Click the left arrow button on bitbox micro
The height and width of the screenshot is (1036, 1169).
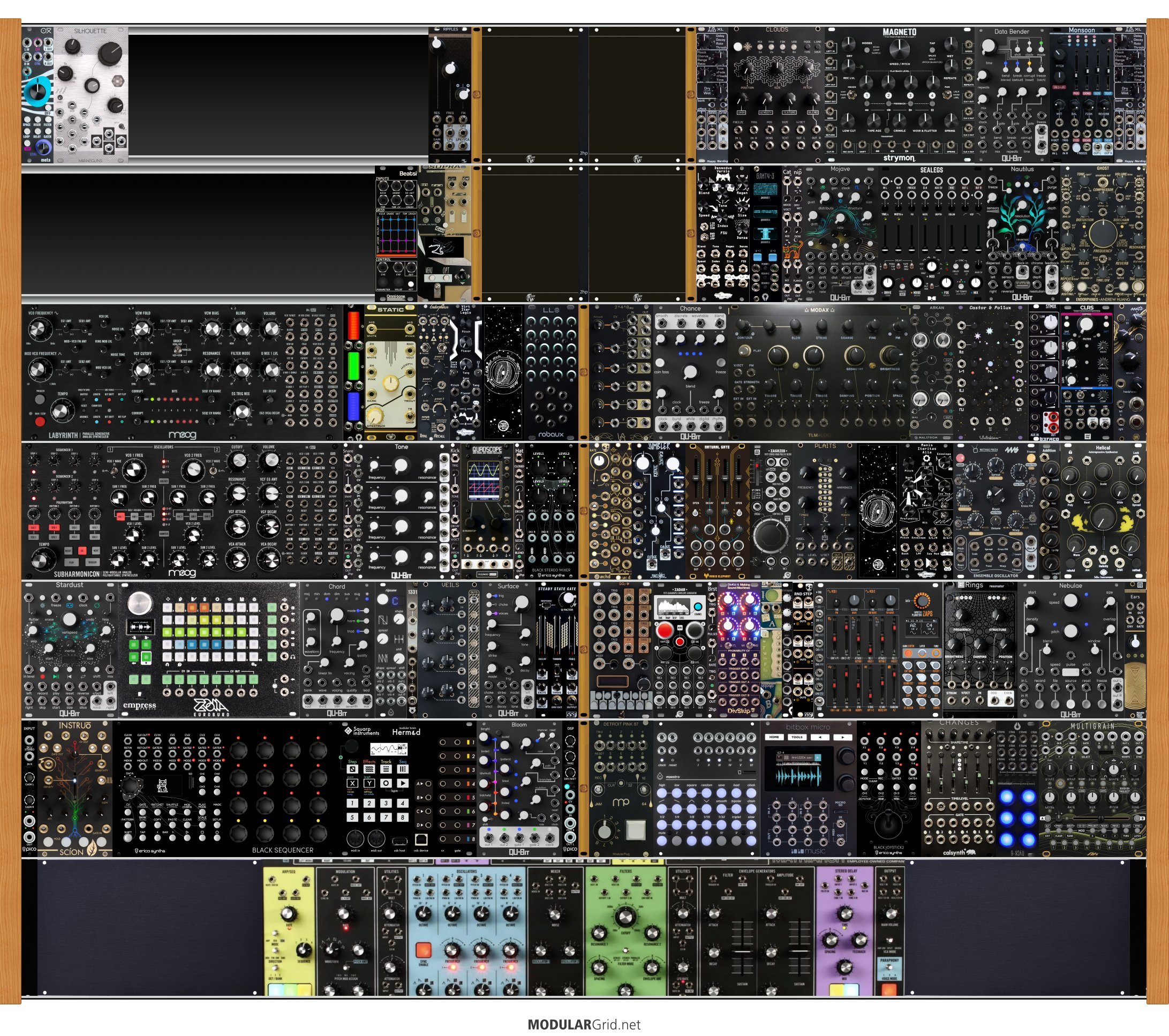point(819,737)
